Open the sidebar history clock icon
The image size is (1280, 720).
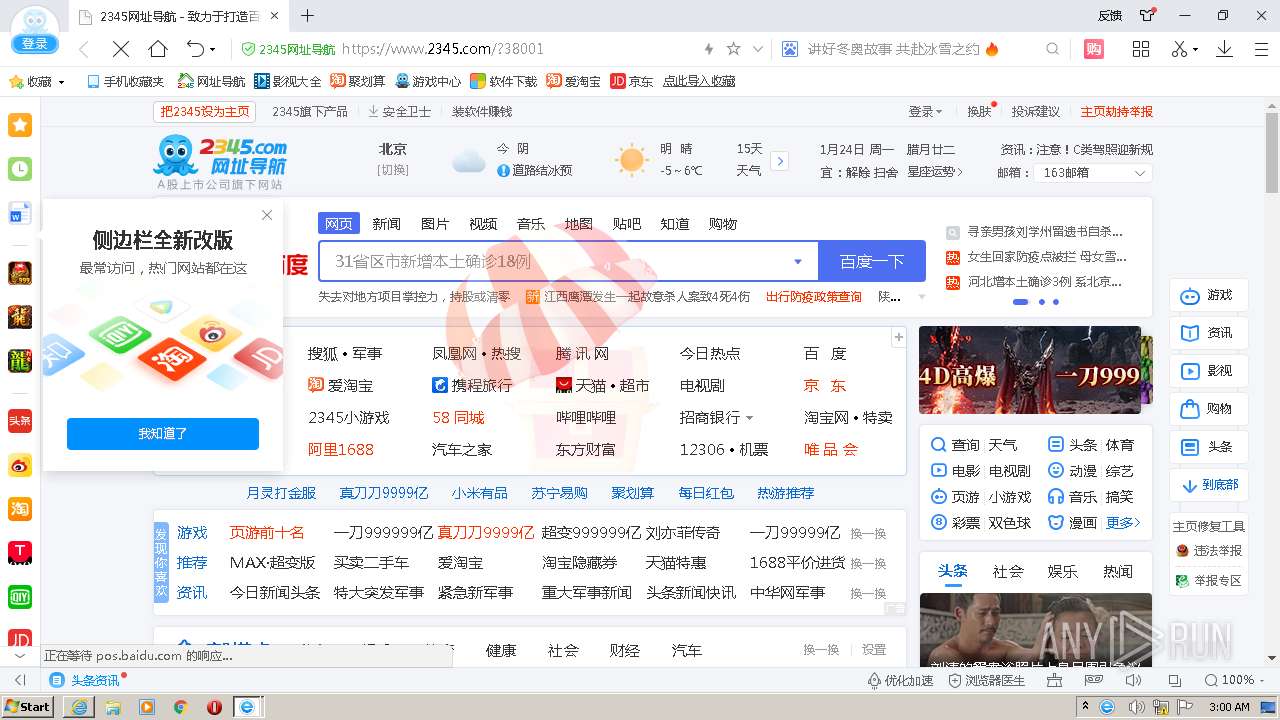click(20, 169)
